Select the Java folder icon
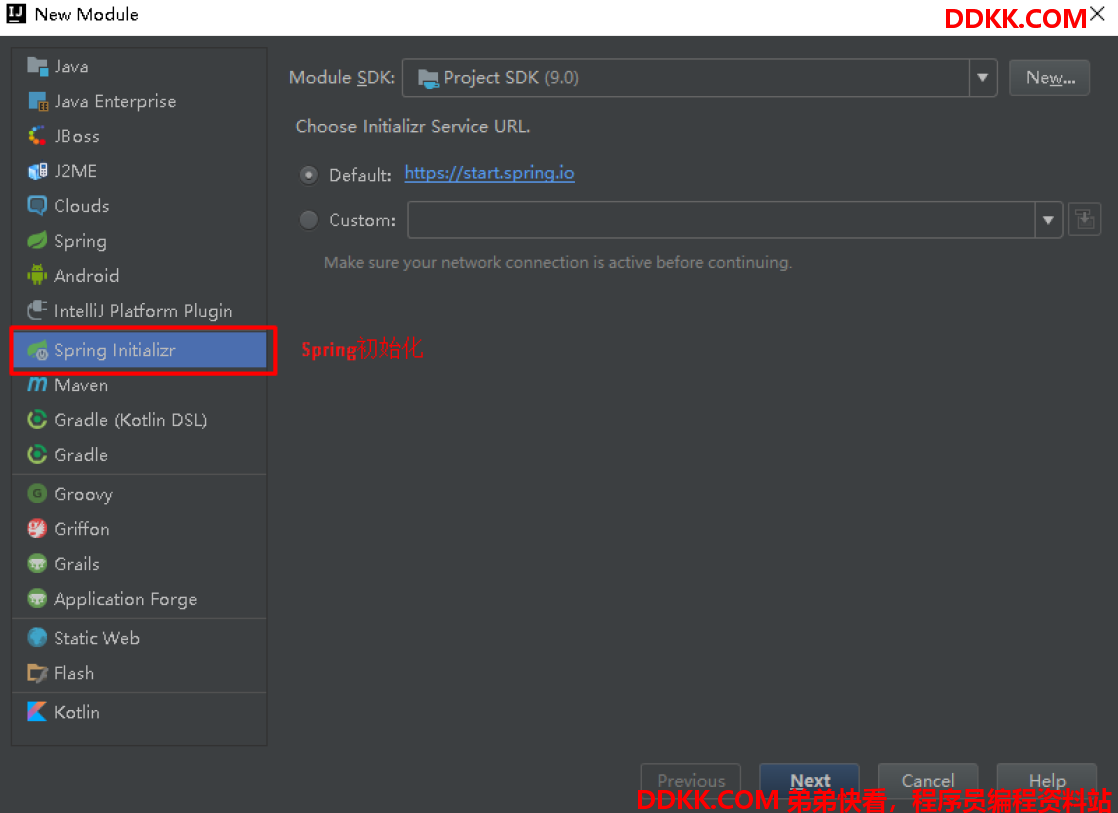This screenshot has width=1118, height=813. 37,66
